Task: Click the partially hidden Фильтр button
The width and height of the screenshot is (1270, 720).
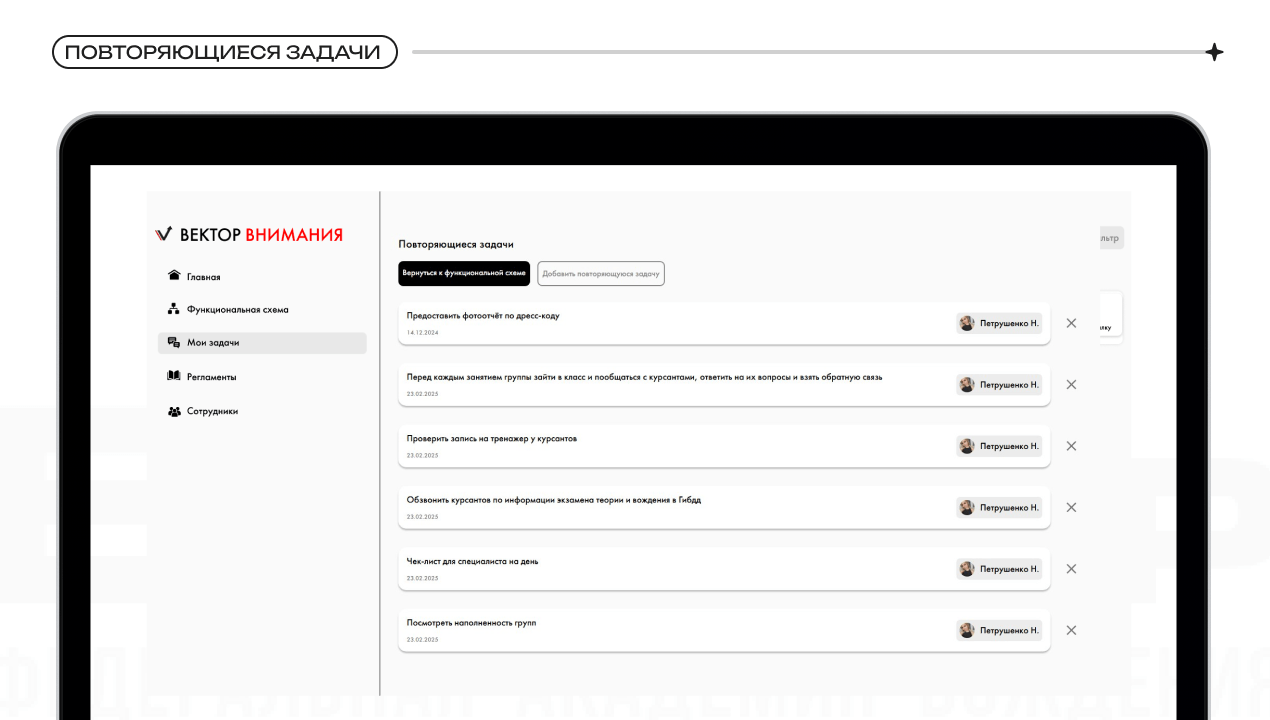Action: point(1111,238)
